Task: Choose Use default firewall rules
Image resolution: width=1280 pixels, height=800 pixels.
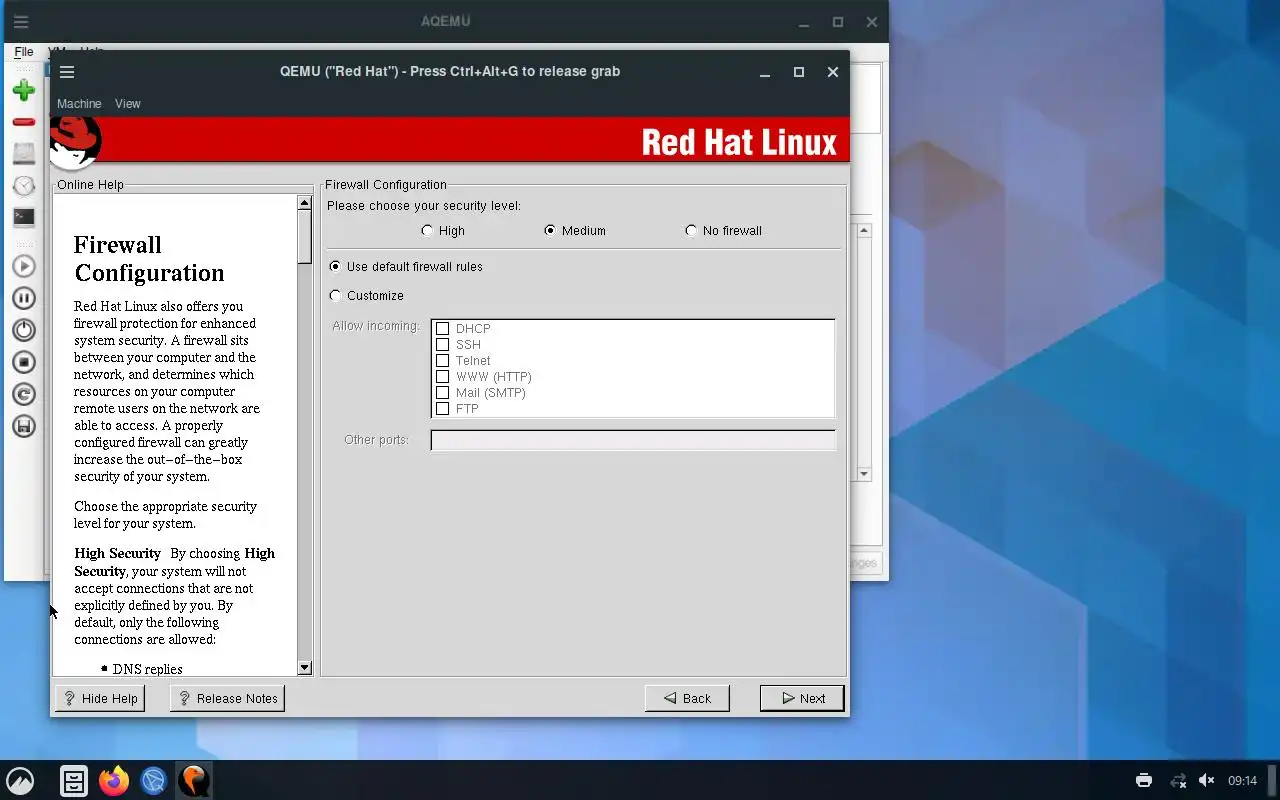Action: (406, 267)
